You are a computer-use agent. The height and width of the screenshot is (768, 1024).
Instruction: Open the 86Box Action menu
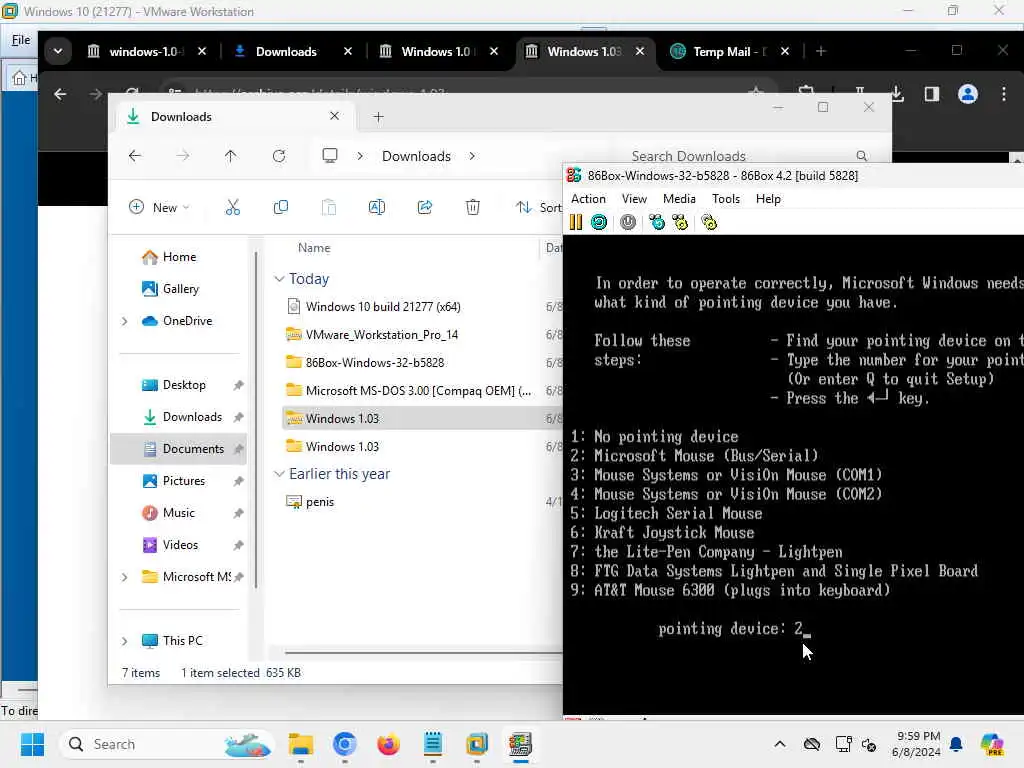(588, 199)
